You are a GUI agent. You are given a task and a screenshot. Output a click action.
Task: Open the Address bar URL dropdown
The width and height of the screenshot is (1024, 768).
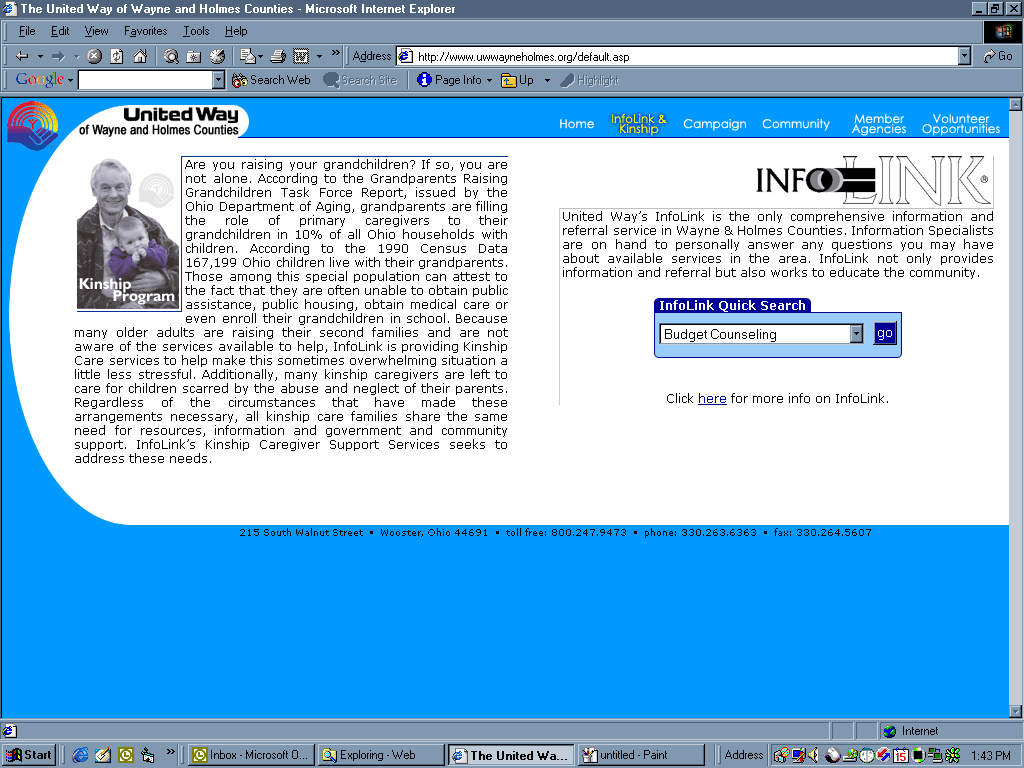[964, 56]
